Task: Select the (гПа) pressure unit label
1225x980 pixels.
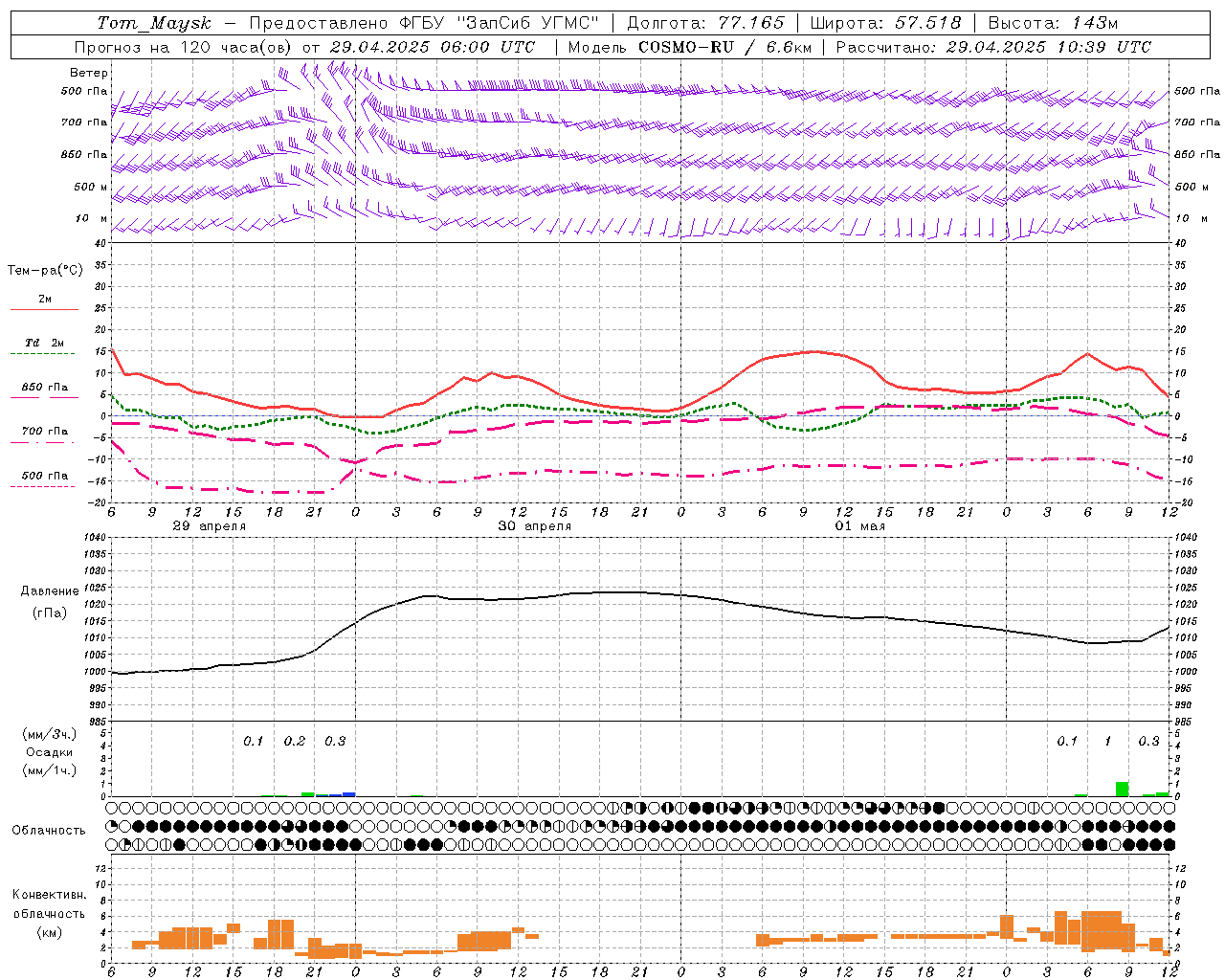Action: pos(50,613)
